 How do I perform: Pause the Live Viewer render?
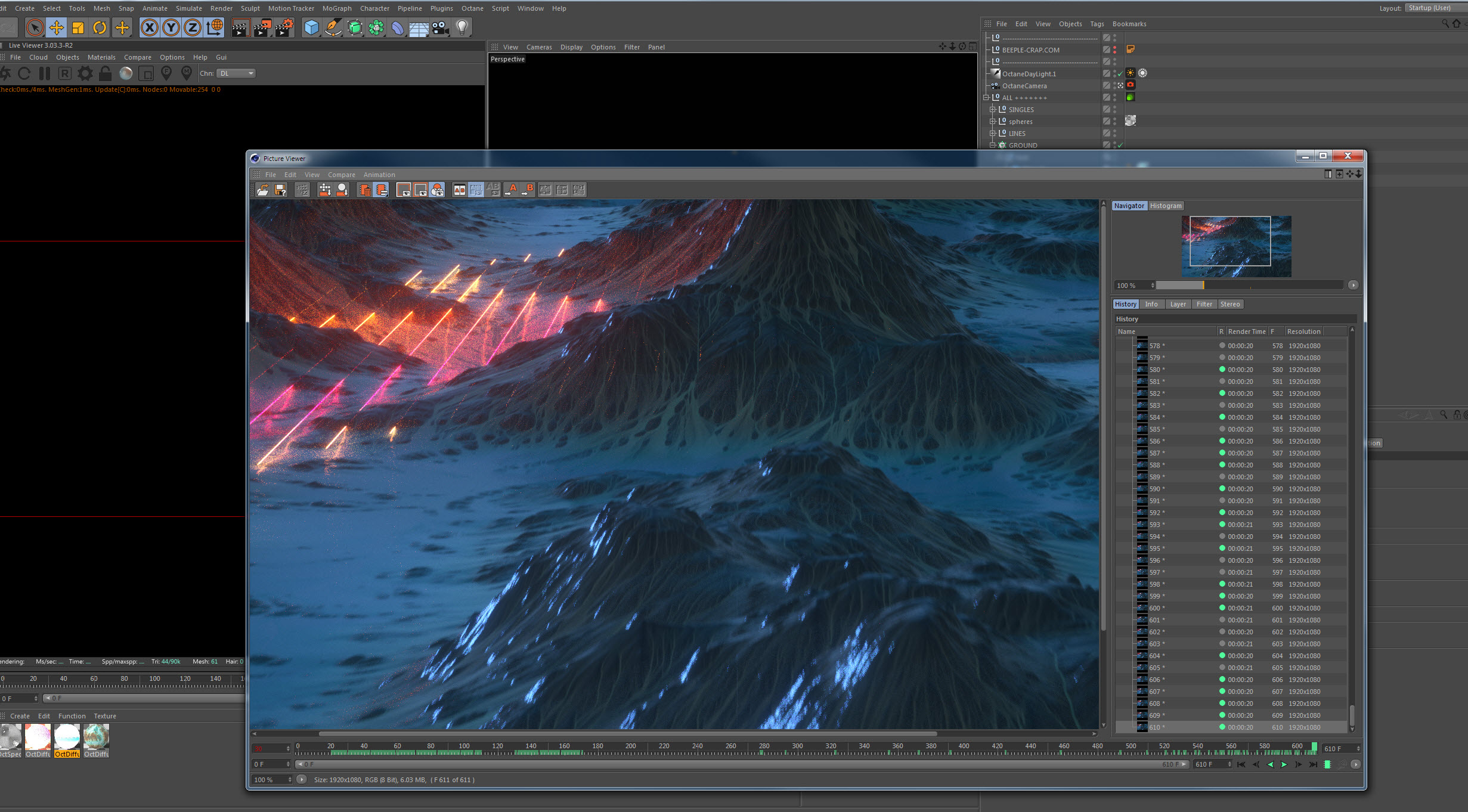(45, 73)
